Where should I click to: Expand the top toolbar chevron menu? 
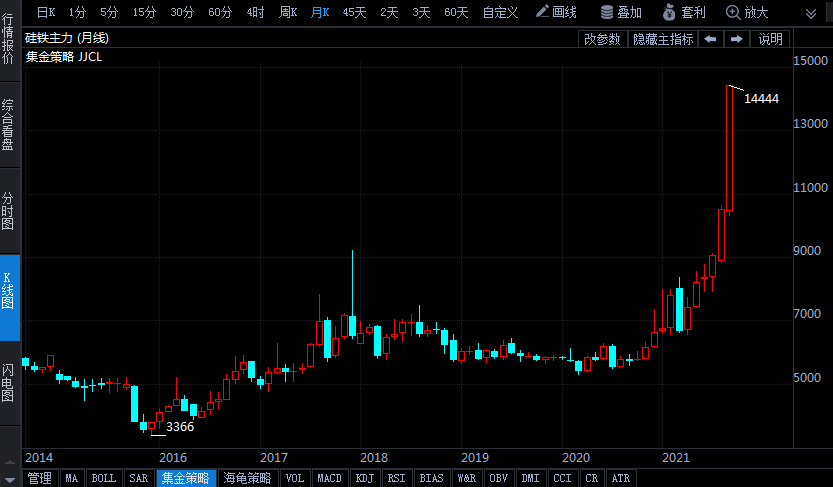tap(811, 13)
